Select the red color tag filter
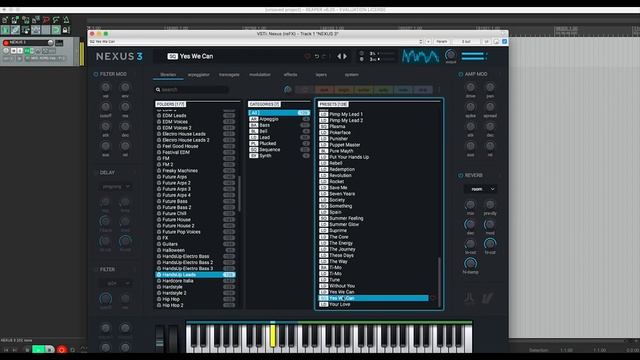This screenshot has width=640, height=360. pyautogui.click(x=324, y=90)
